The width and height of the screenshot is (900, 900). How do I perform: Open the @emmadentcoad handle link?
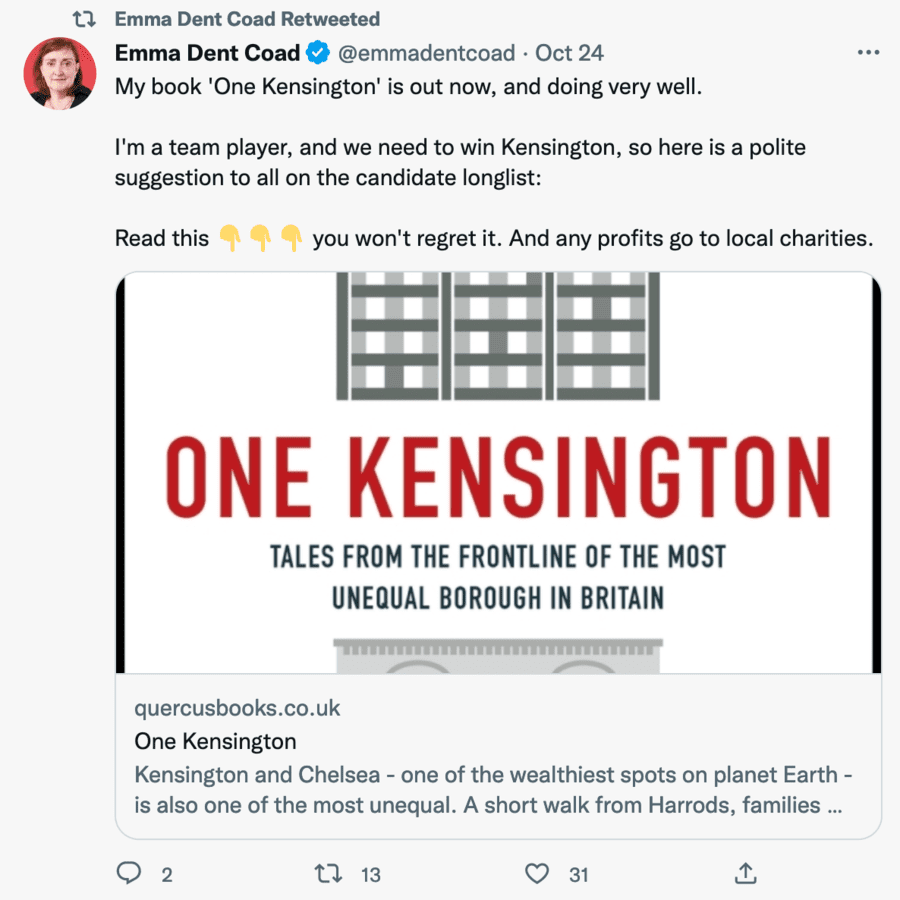pyautogui.click(x=425, y=52)
